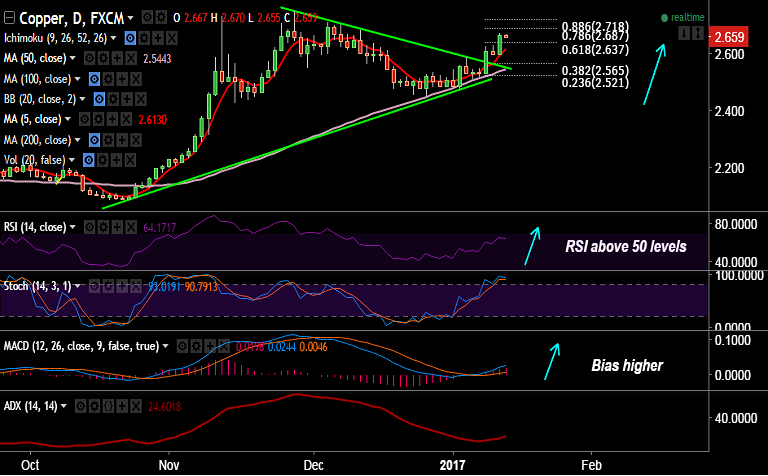Open MA (200, close) settings gear
Screen dimensions: 768x476
coord(108,141)
